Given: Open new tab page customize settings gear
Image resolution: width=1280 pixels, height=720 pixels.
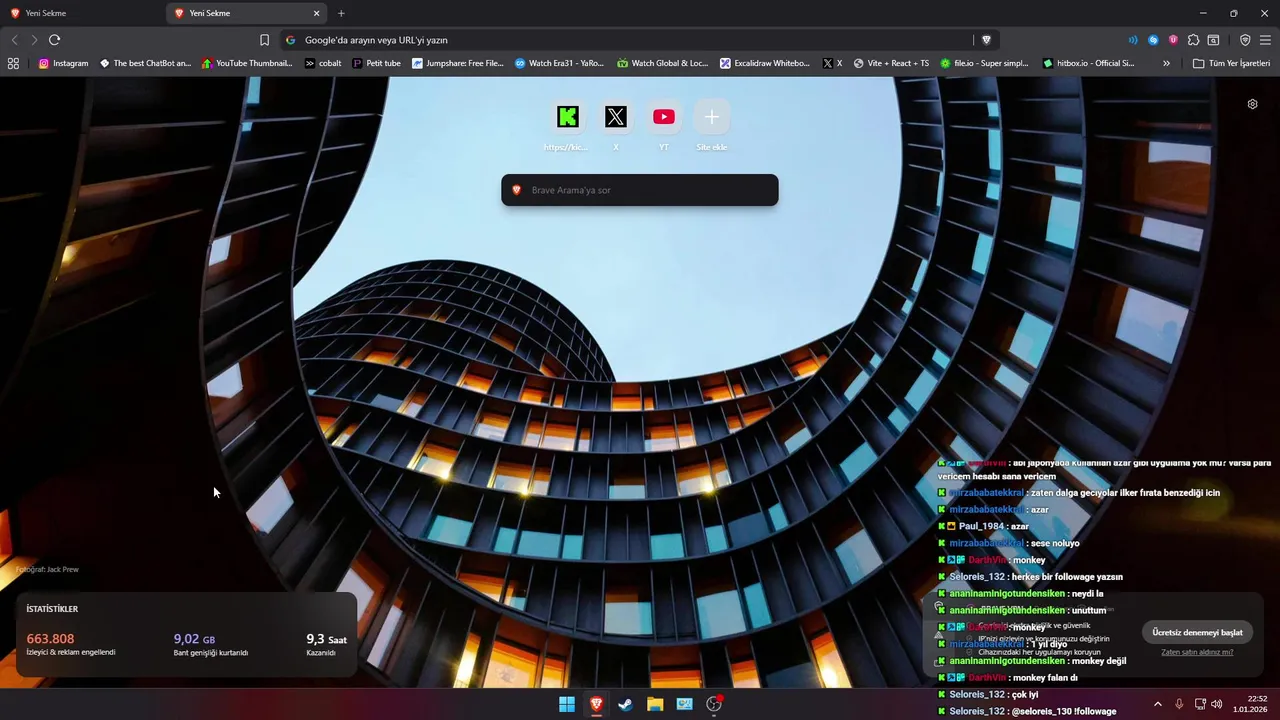Looking at the screenshot, I should [x=1252, y=104].
